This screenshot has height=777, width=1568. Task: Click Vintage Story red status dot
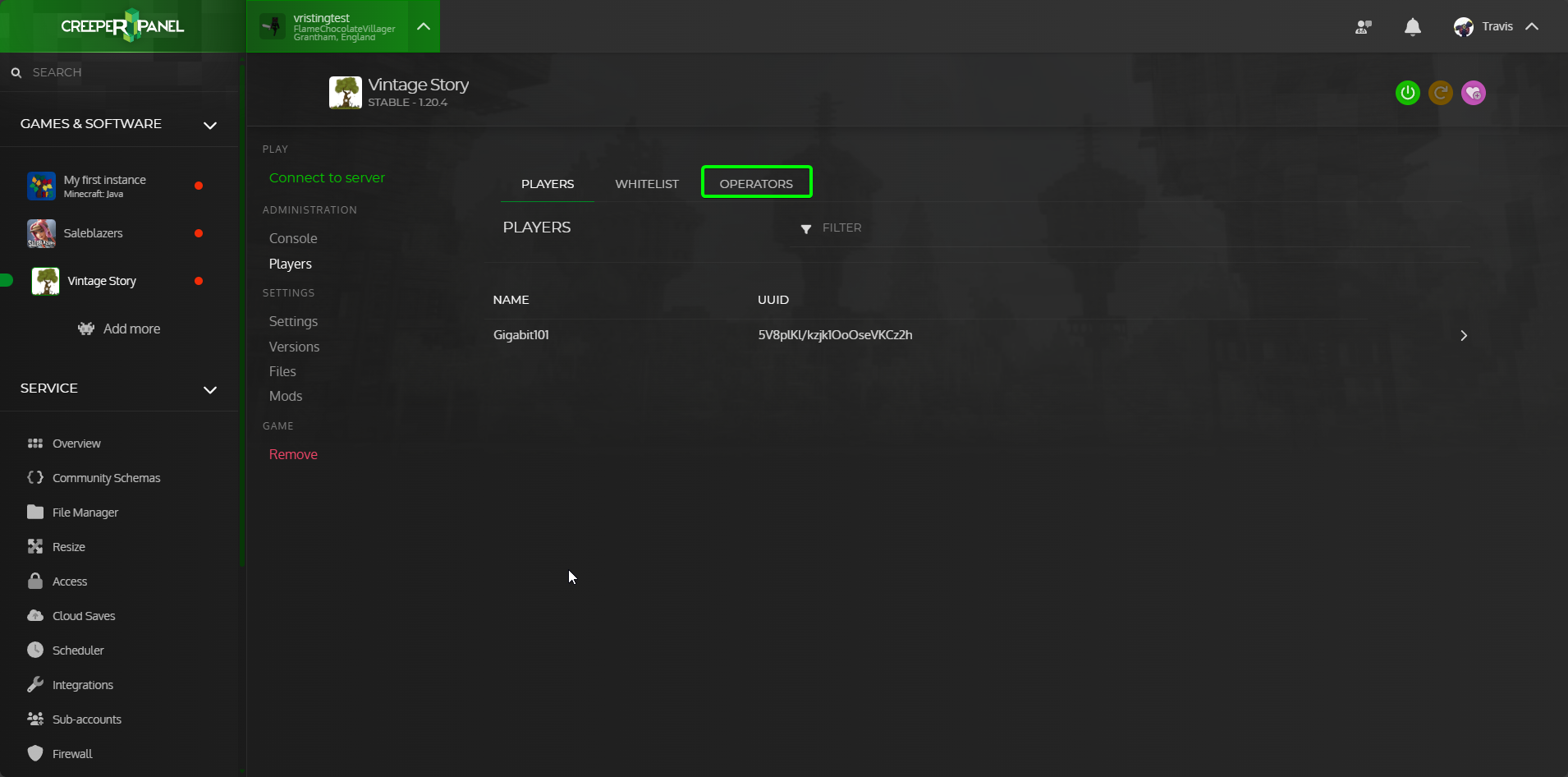point(199,281)
